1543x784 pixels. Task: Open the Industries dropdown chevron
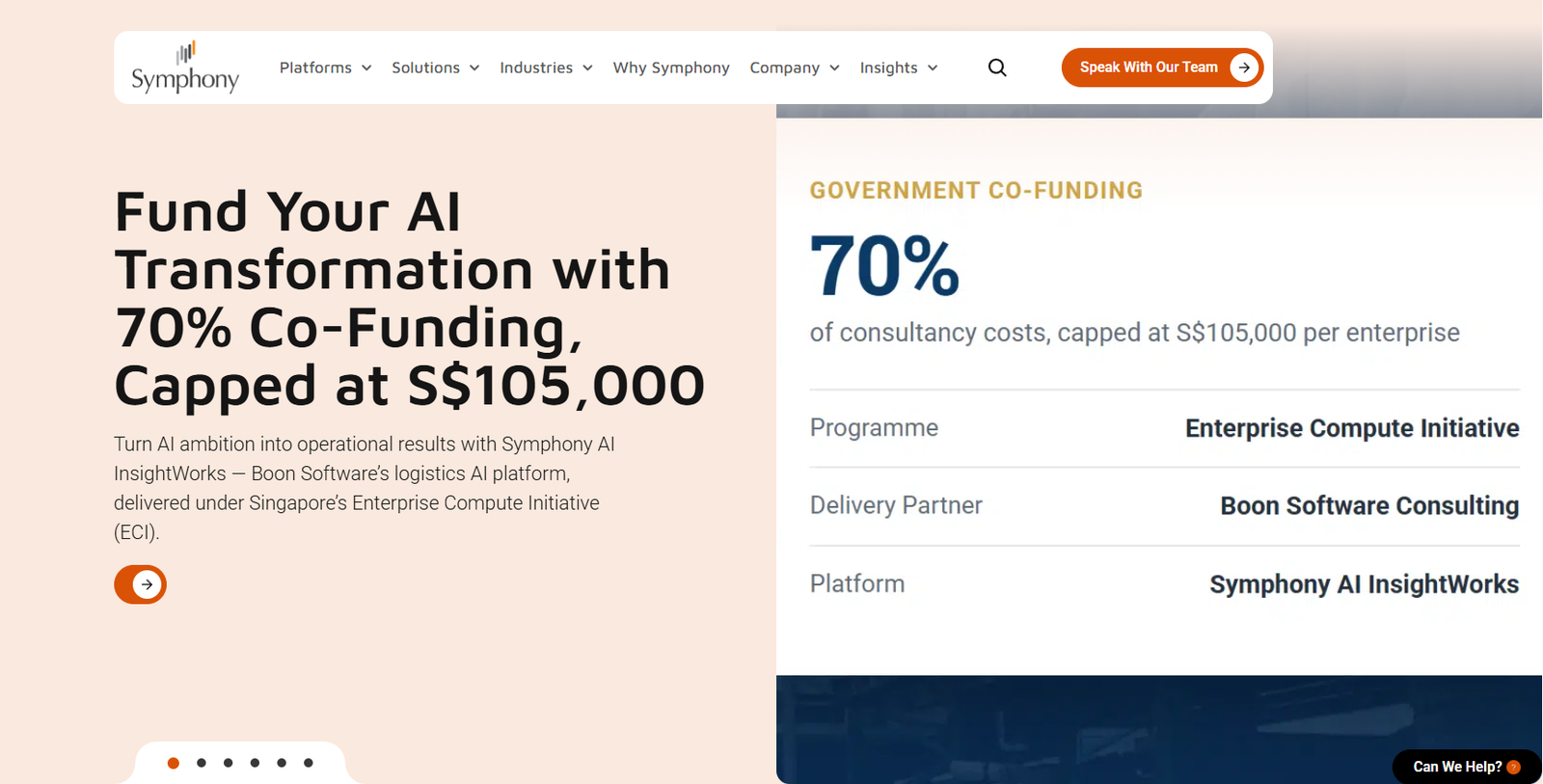tap(587, 68)
